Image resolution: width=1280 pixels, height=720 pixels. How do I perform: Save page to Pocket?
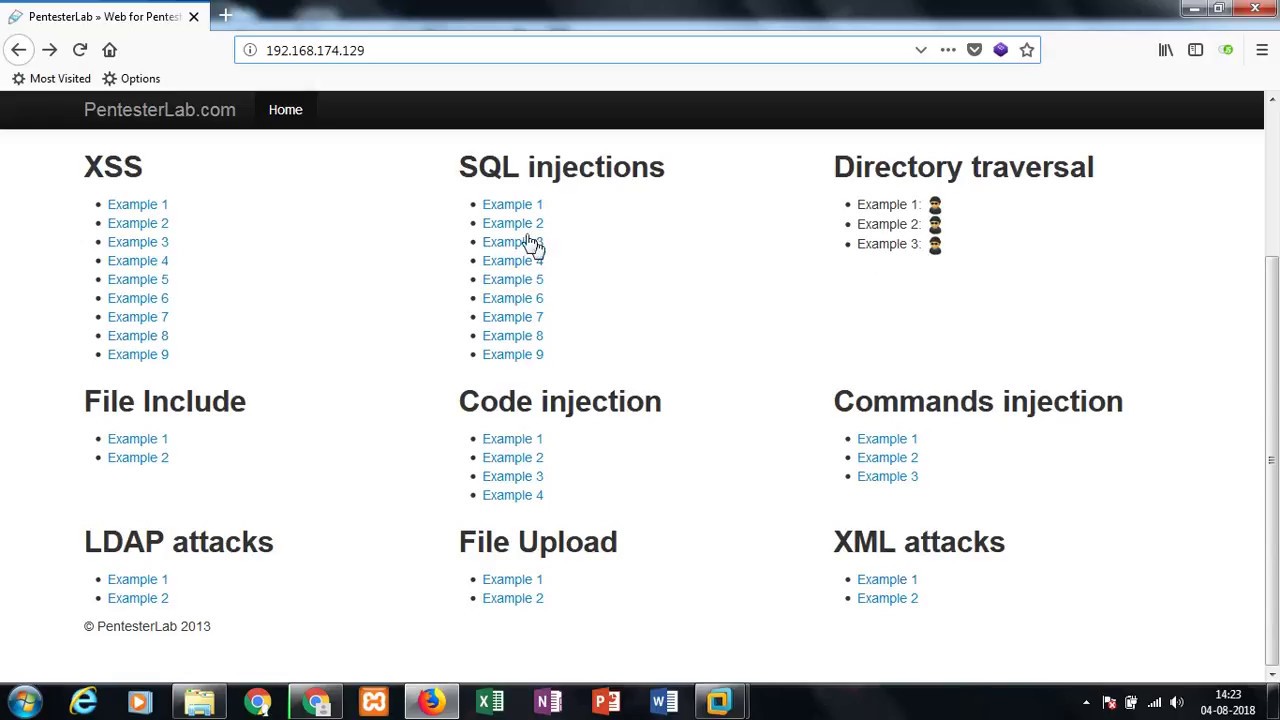(974, 50)
